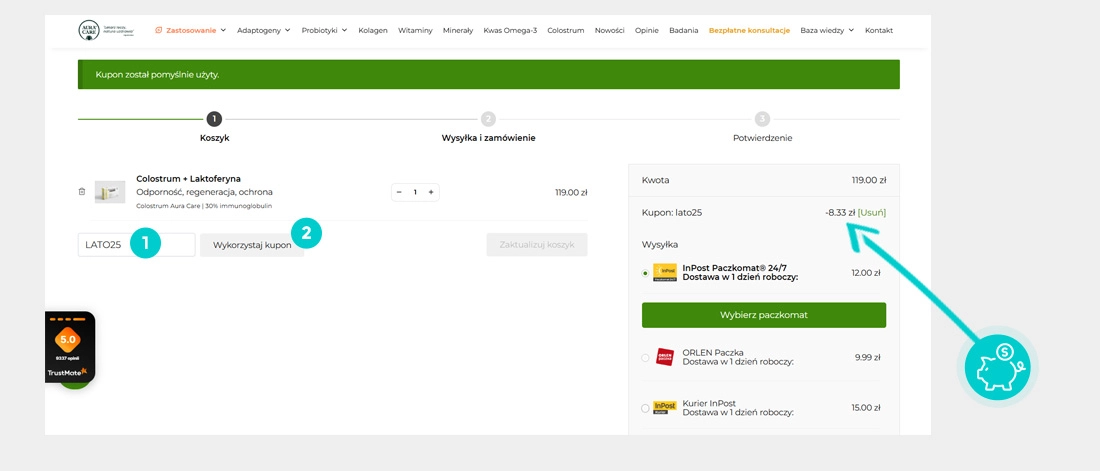
Task: Remove product using the trash icon
Action: 82,192
